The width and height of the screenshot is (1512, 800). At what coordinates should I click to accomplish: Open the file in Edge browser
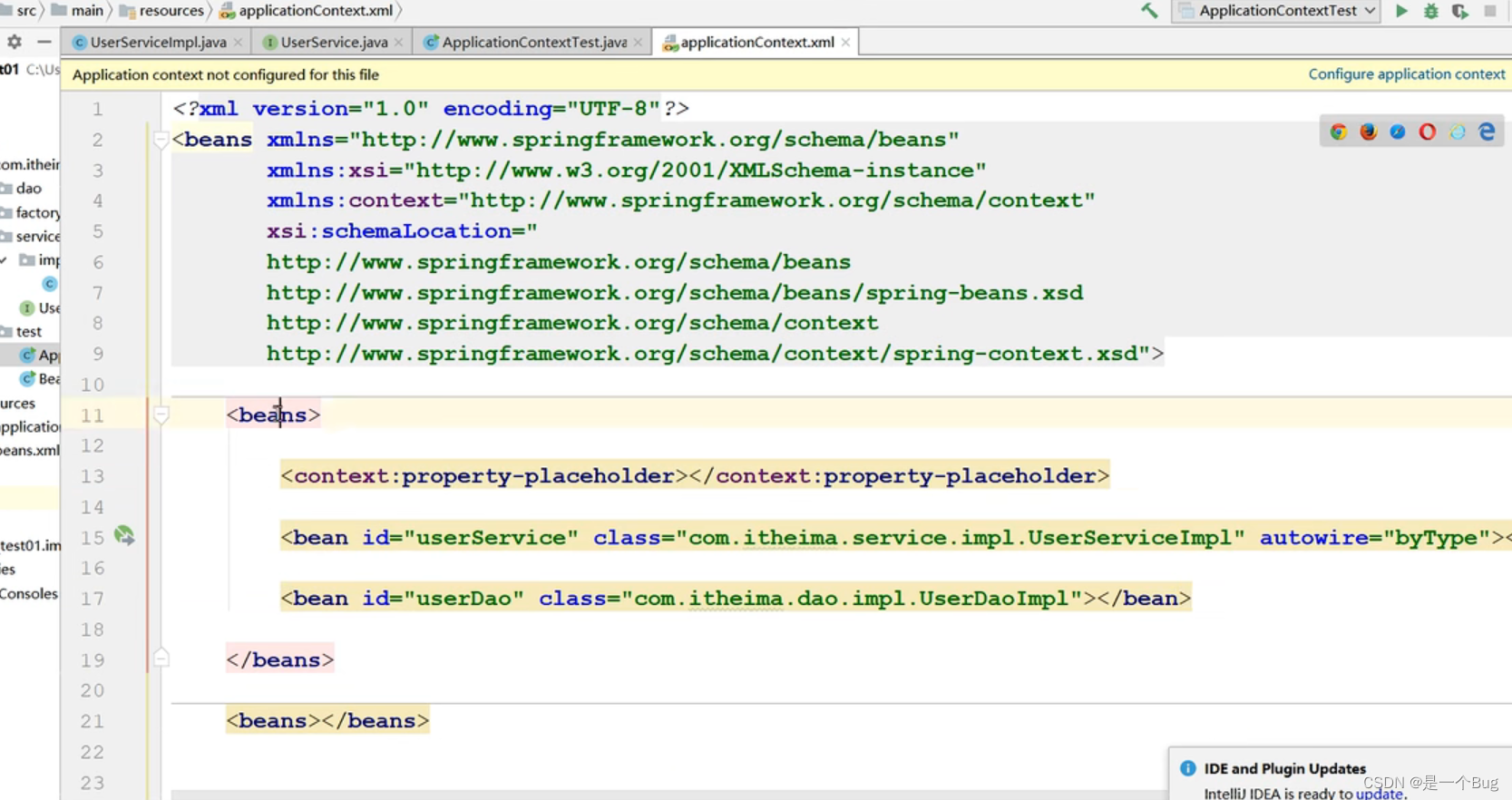(x=1487, y=132)
